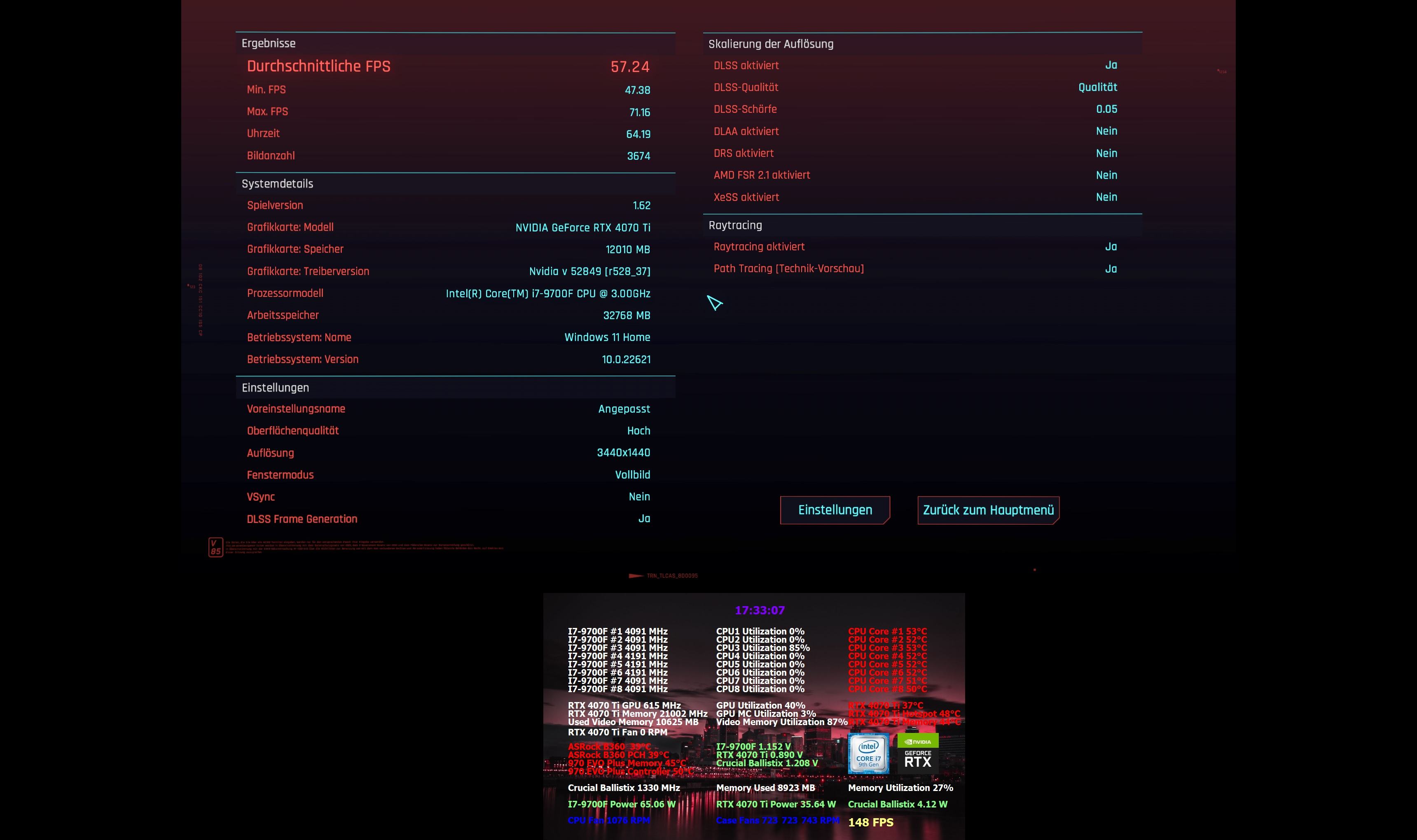Click CPU Fan 1076 RPM reading
The height and width of the screenshot is (840, 1417).
(608, 821)
